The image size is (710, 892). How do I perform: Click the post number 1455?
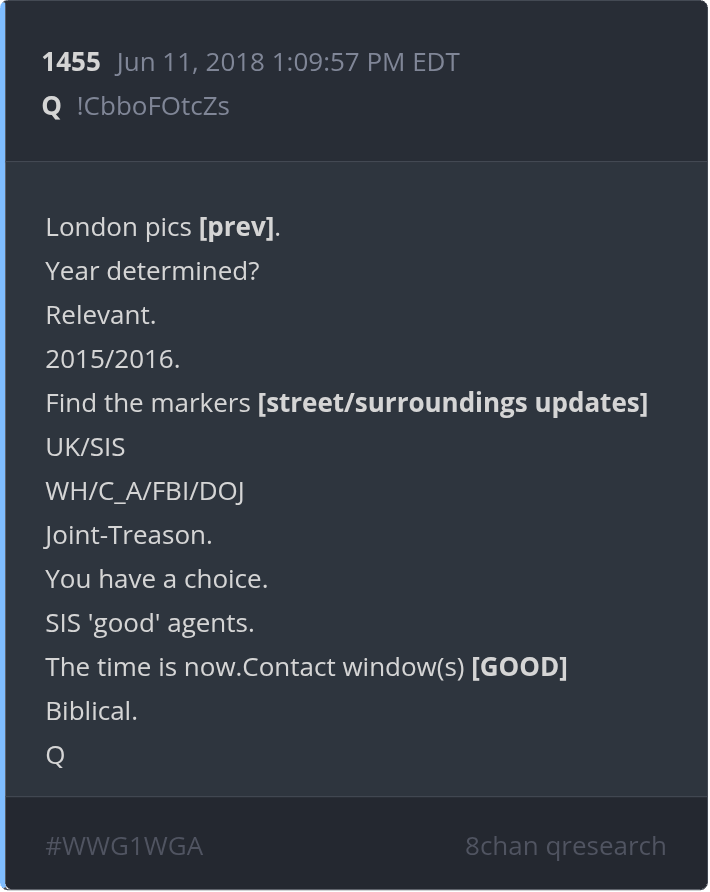tap(71, 62)
